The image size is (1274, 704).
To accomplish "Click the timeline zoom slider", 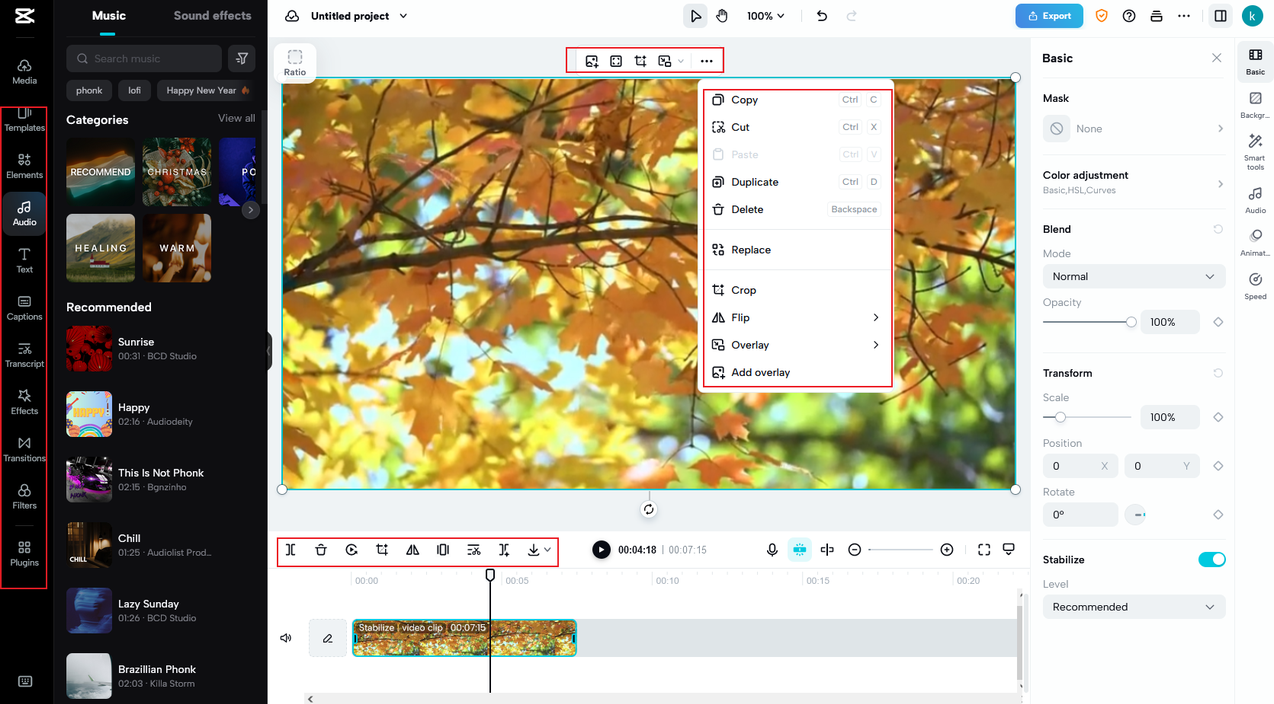I will (x=900, y=550).
